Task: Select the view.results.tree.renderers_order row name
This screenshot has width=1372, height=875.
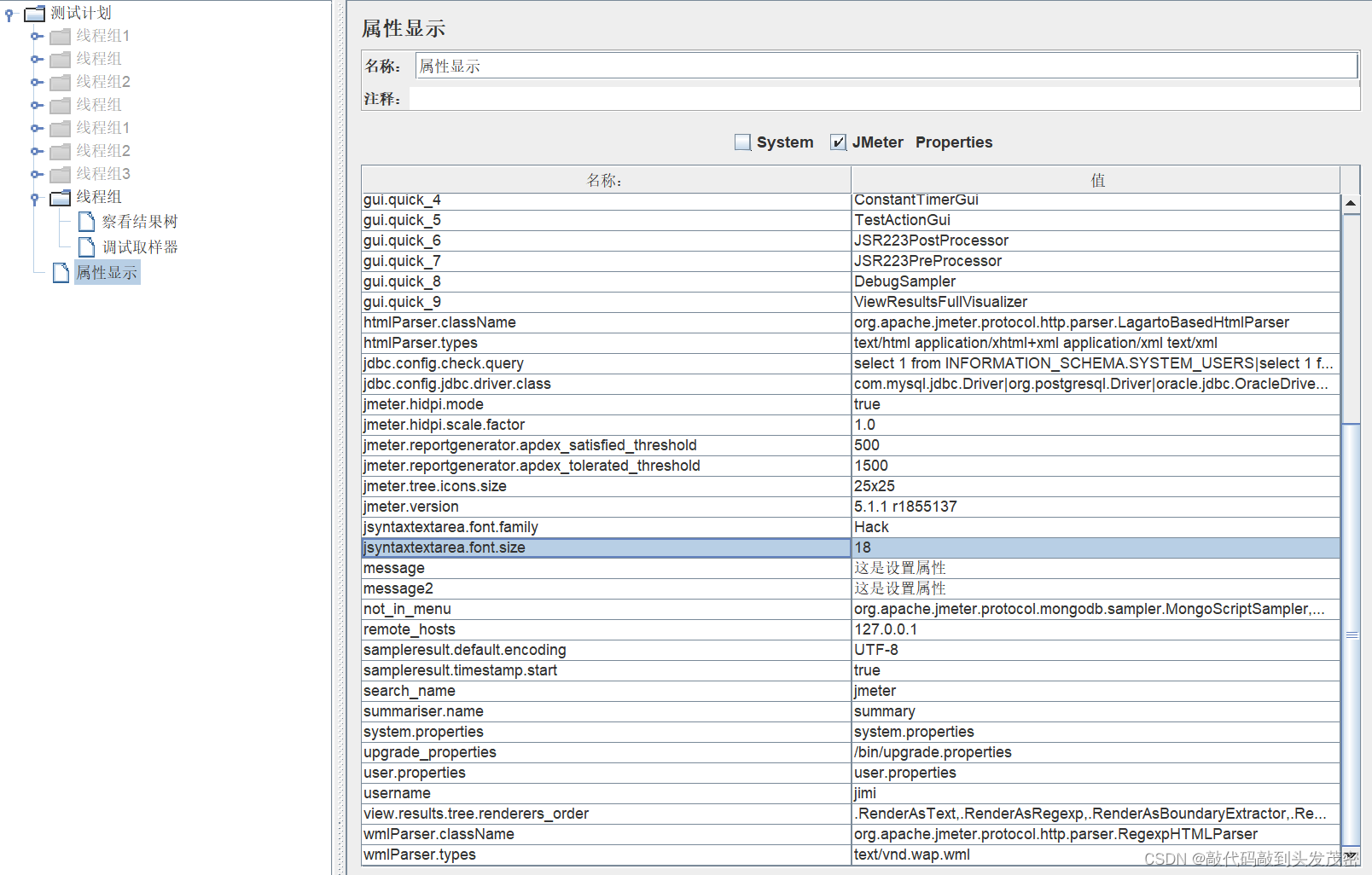Action: (606, 814)
